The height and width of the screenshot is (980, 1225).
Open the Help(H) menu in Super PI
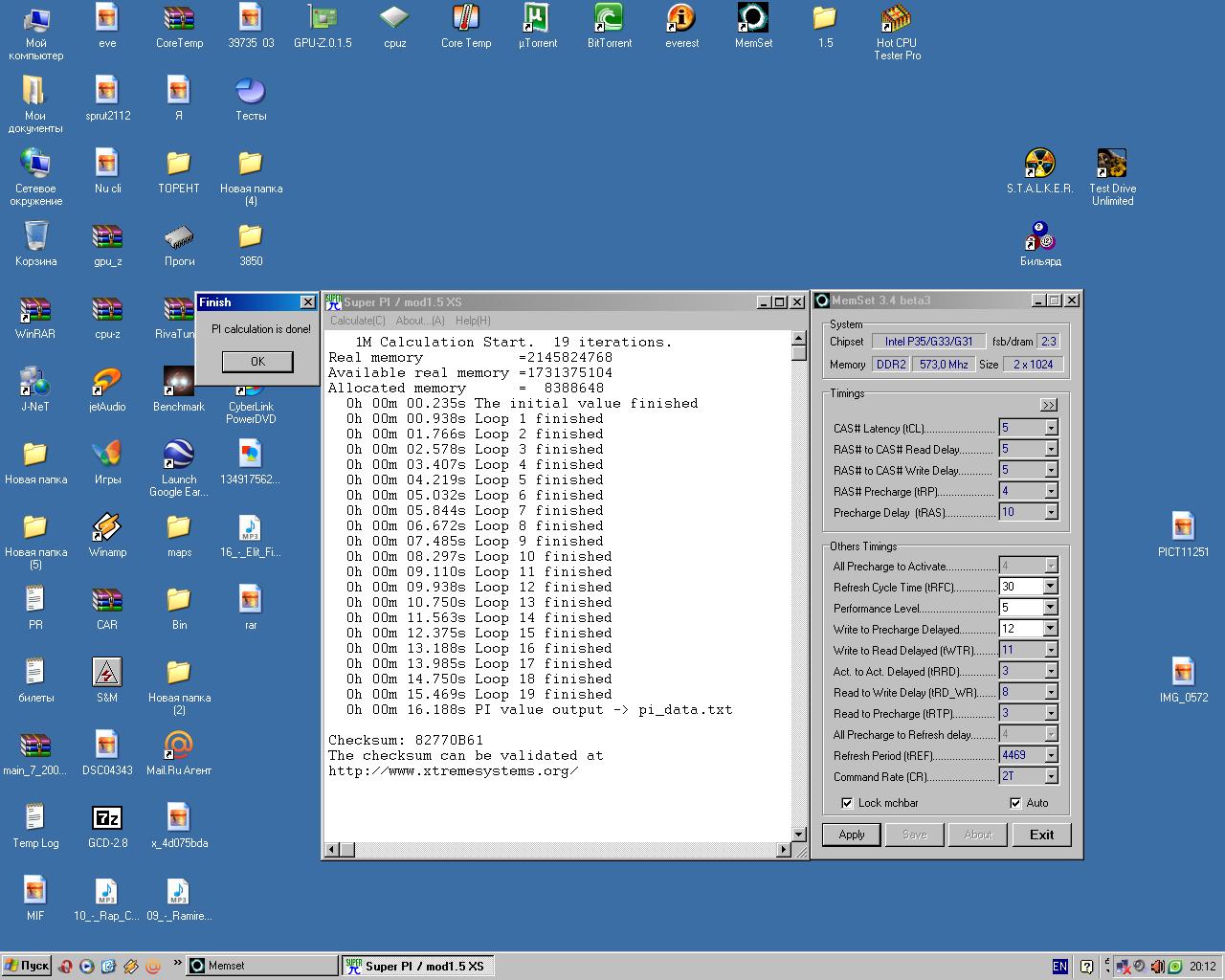click(x=473, y=321)
